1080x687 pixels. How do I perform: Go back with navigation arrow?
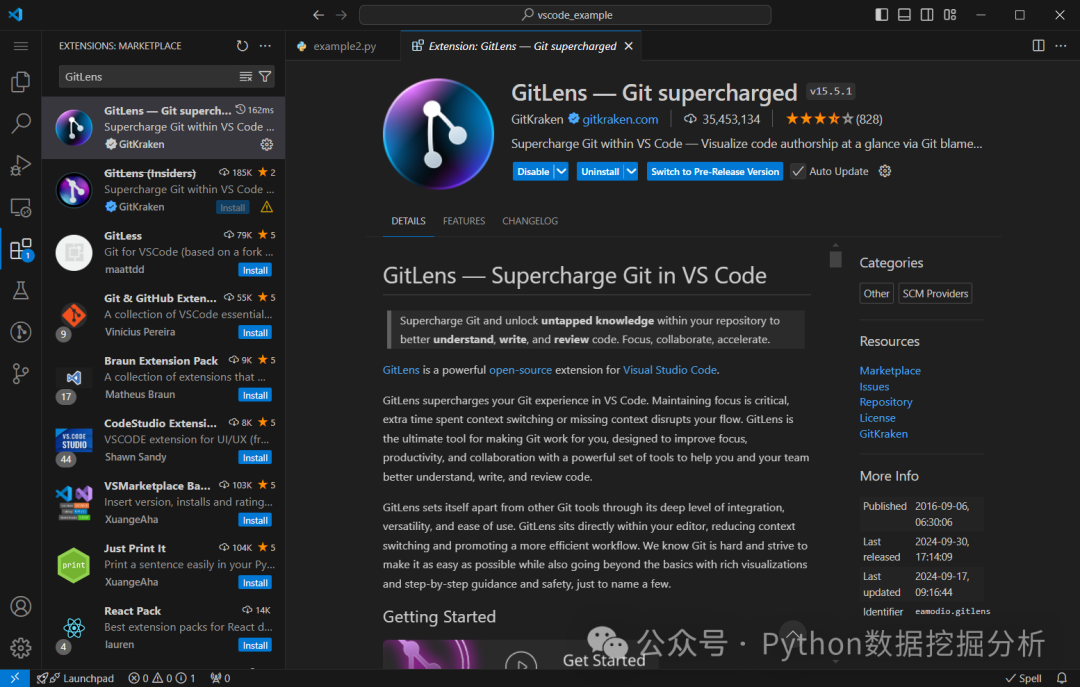point(318,14)
